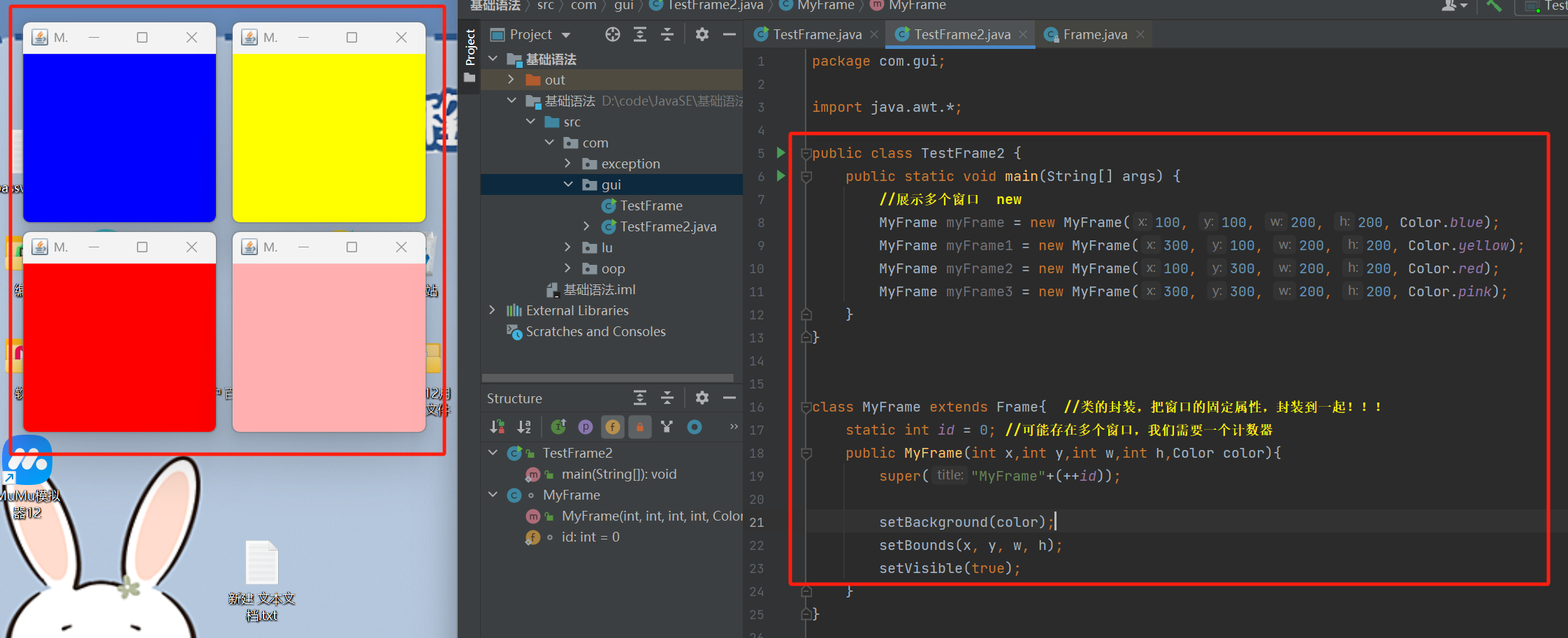Close the TestFrame.java editor tab
Screen dimensions: 1568x638
pyautogui.click(x=874, y=34)
